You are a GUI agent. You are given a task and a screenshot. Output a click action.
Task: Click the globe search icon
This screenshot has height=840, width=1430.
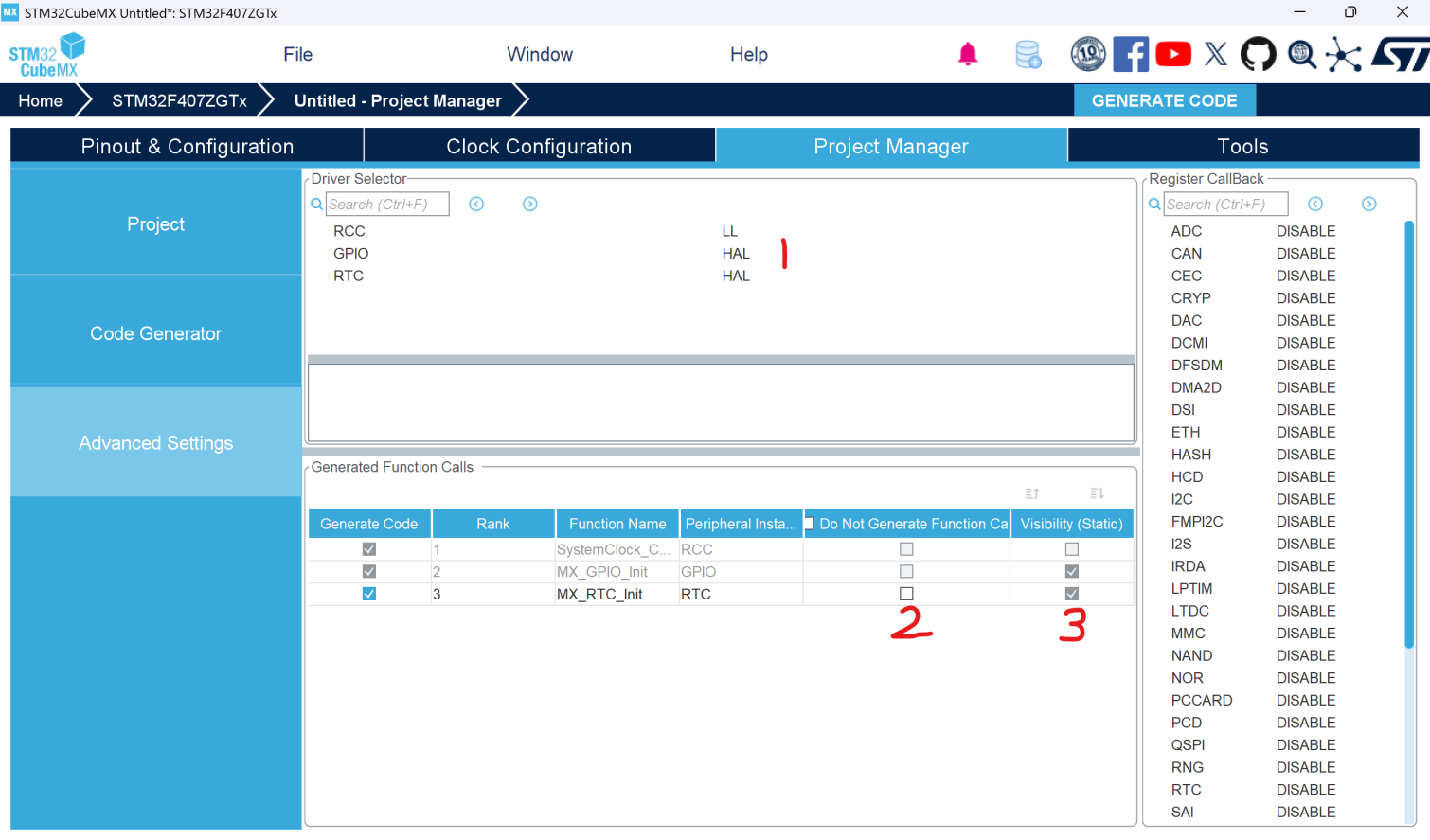point(1302,54)
